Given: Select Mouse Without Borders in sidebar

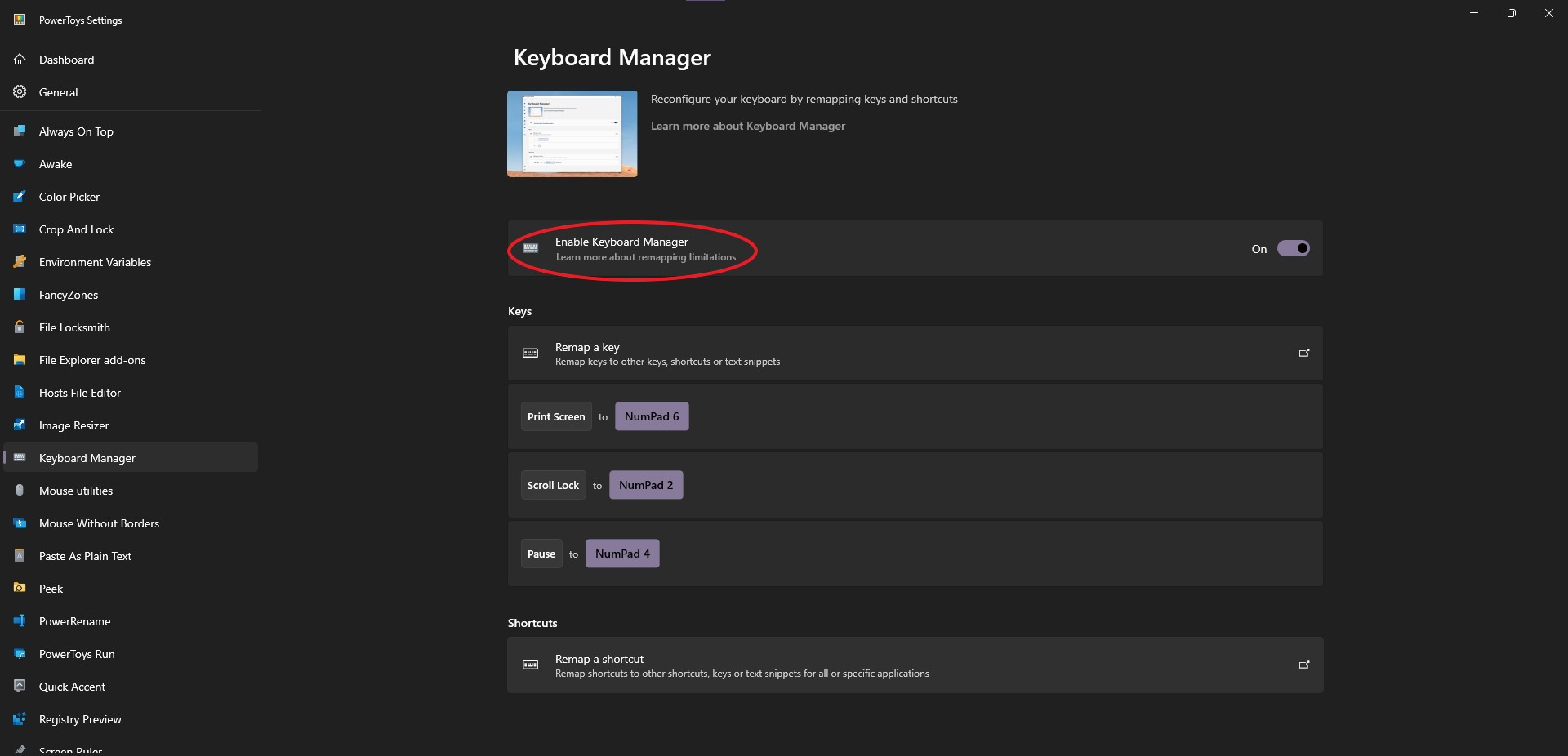Looking at the screenshot, I should (99, 523).
